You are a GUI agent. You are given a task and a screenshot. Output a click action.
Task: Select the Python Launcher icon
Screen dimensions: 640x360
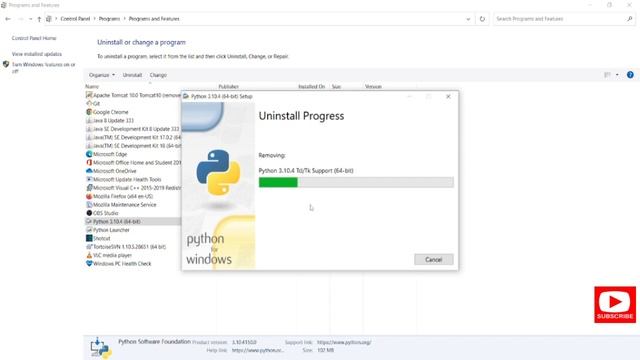[x=89, y=230]
